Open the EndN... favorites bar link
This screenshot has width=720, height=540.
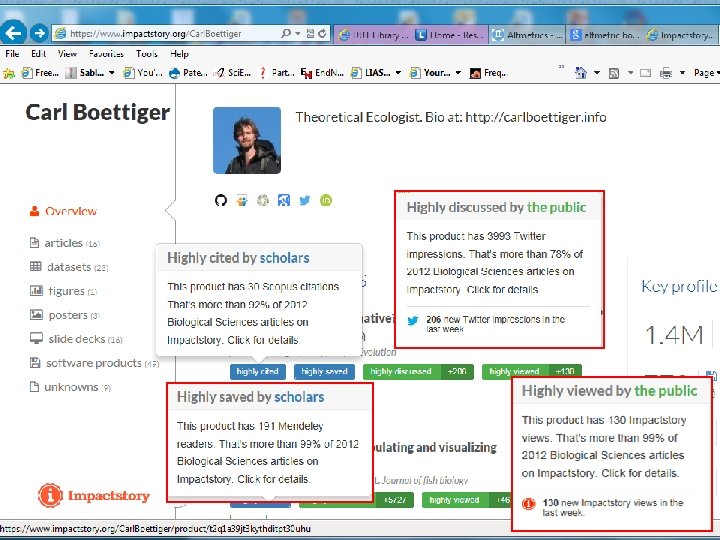(x=322, y=73)
